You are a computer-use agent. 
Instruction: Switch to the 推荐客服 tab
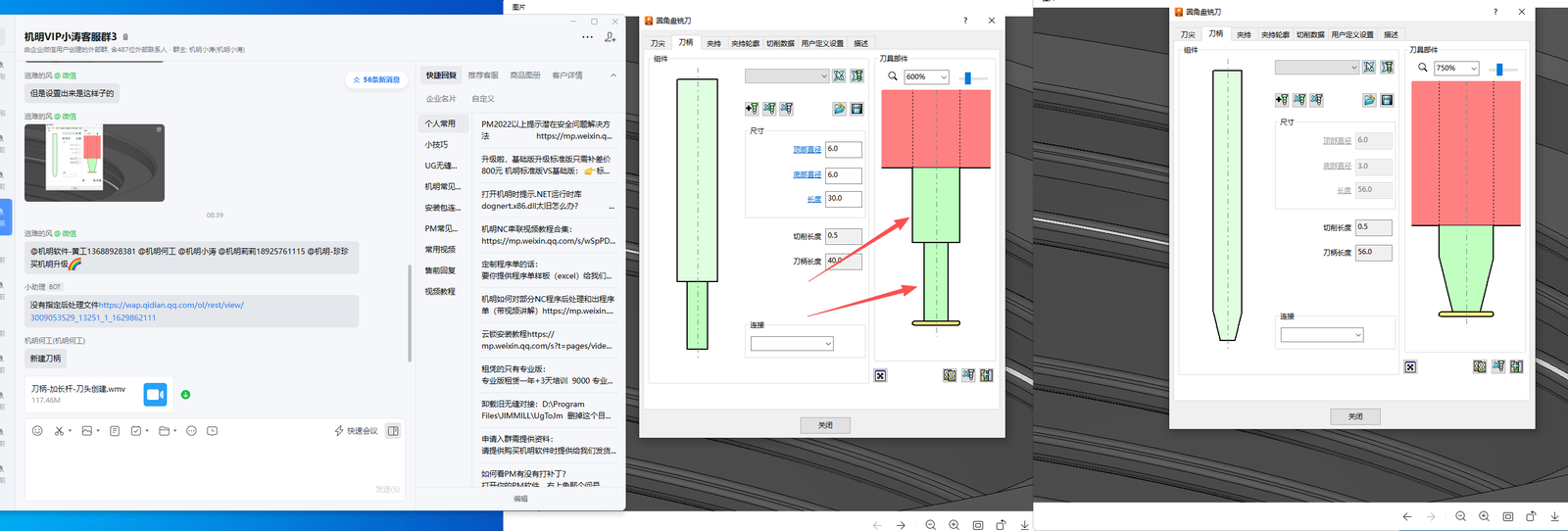click(483, 75)
